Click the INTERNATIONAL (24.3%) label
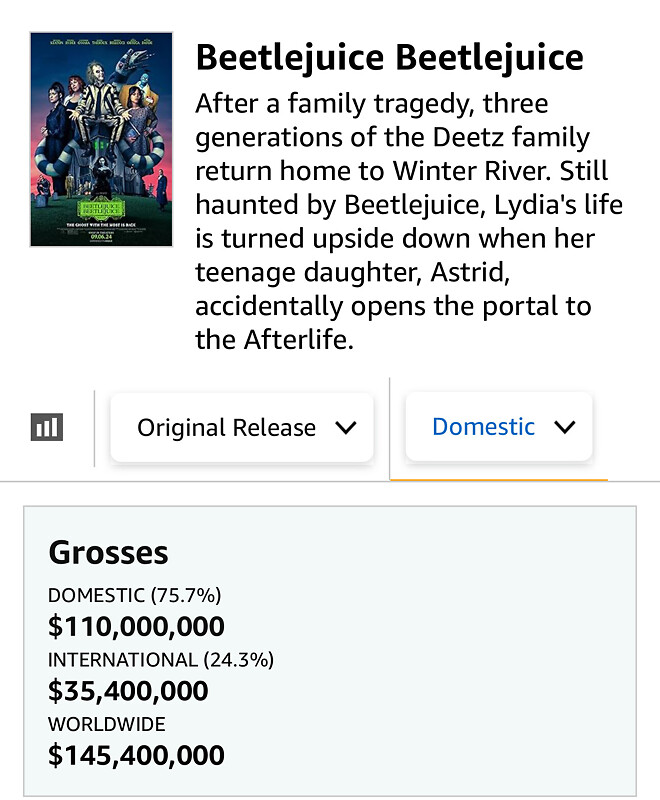660x800 pixels. coord(160,659)
